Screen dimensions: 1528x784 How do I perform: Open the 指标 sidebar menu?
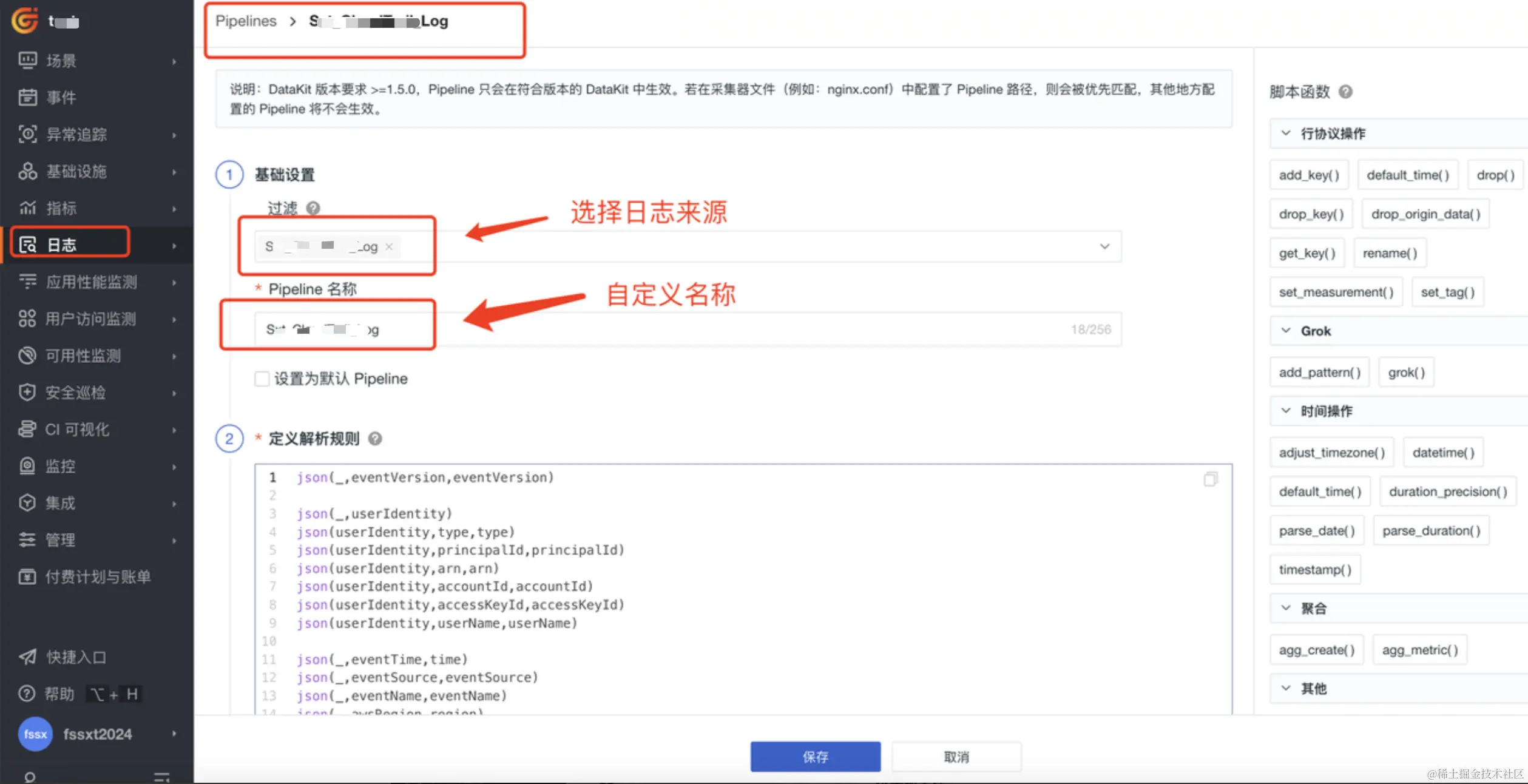point(61,208)
